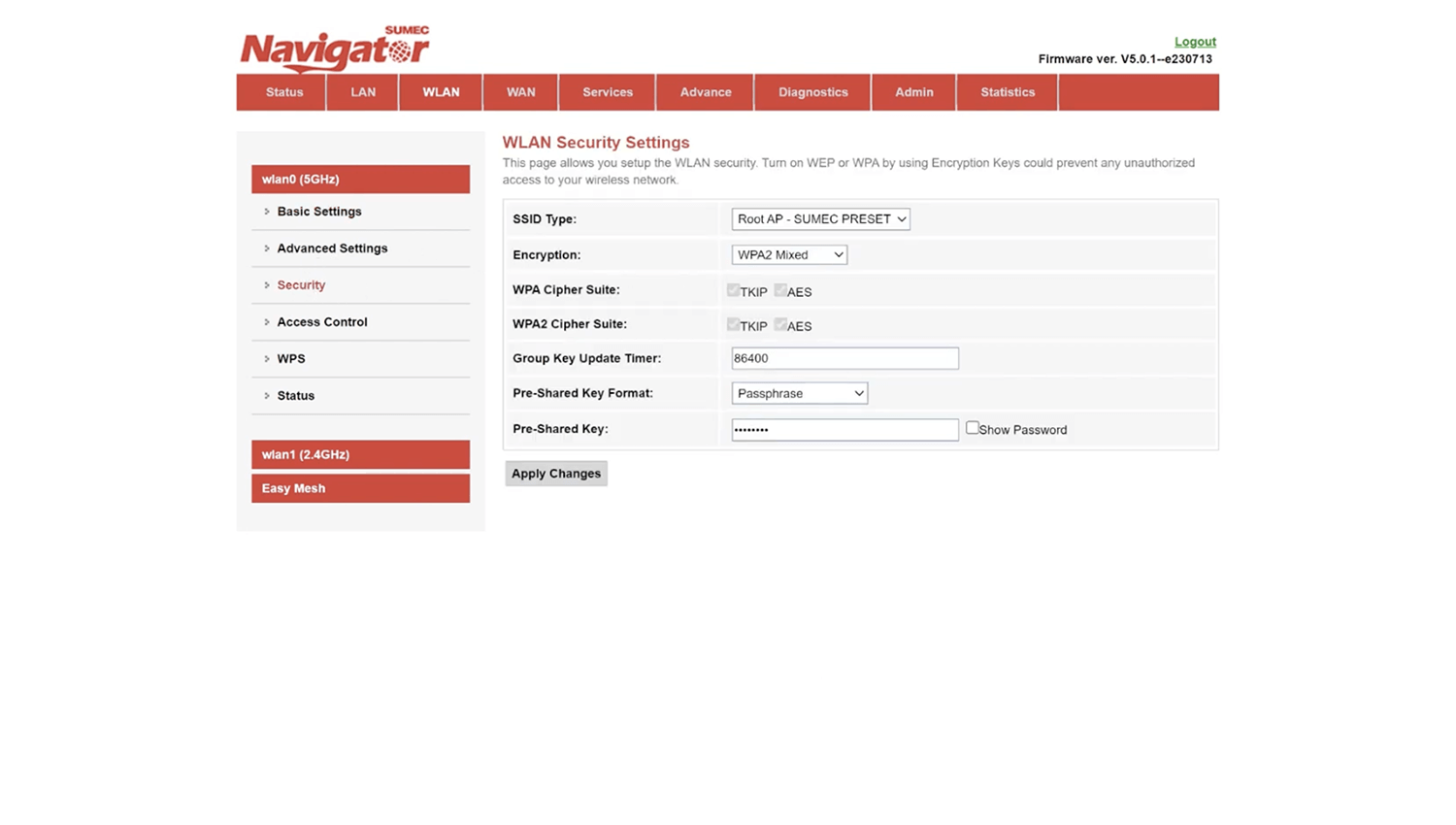Focus the Pre-Shared Key password field
This screenshot has height=825, width=1456.
click(x=844, y=430)
